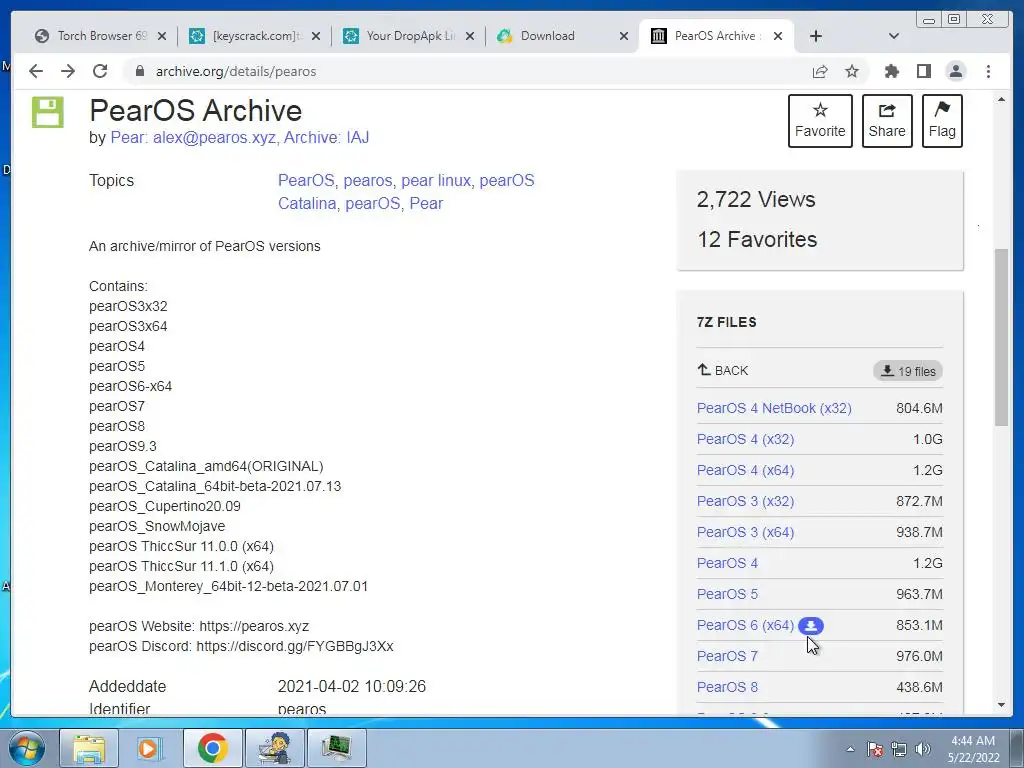
Task: Click the share page icon in address bar
Action: 820,71
